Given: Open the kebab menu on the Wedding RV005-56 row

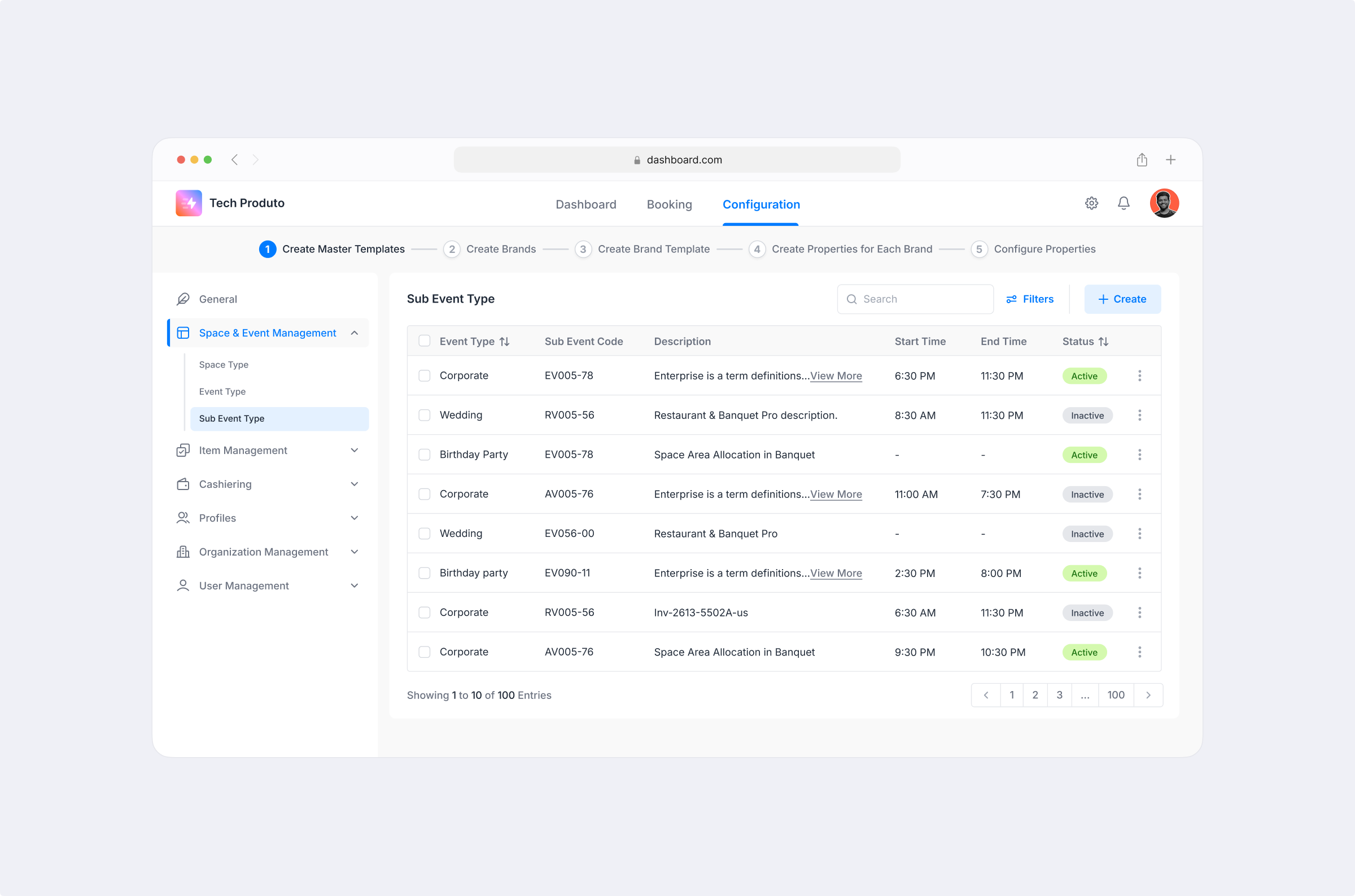Looking at the screenshot, I should [x=1140, y=415].
